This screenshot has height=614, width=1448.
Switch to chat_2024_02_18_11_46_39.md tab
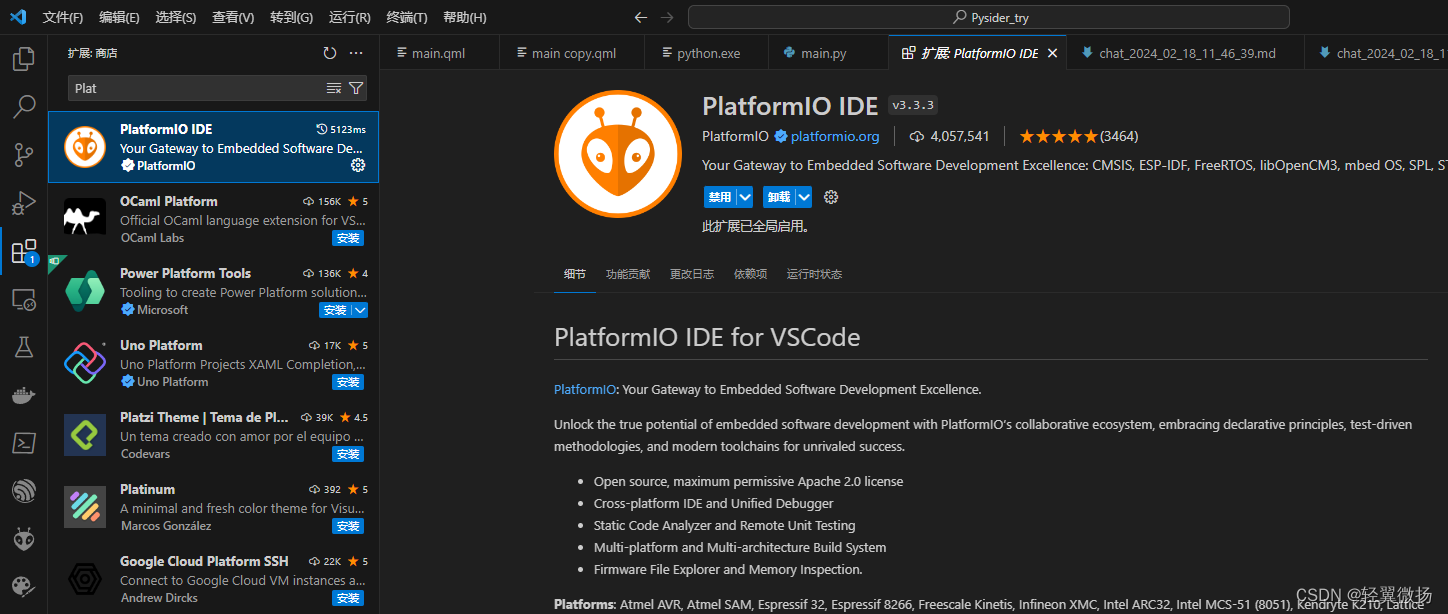(x=1187, y=53)
